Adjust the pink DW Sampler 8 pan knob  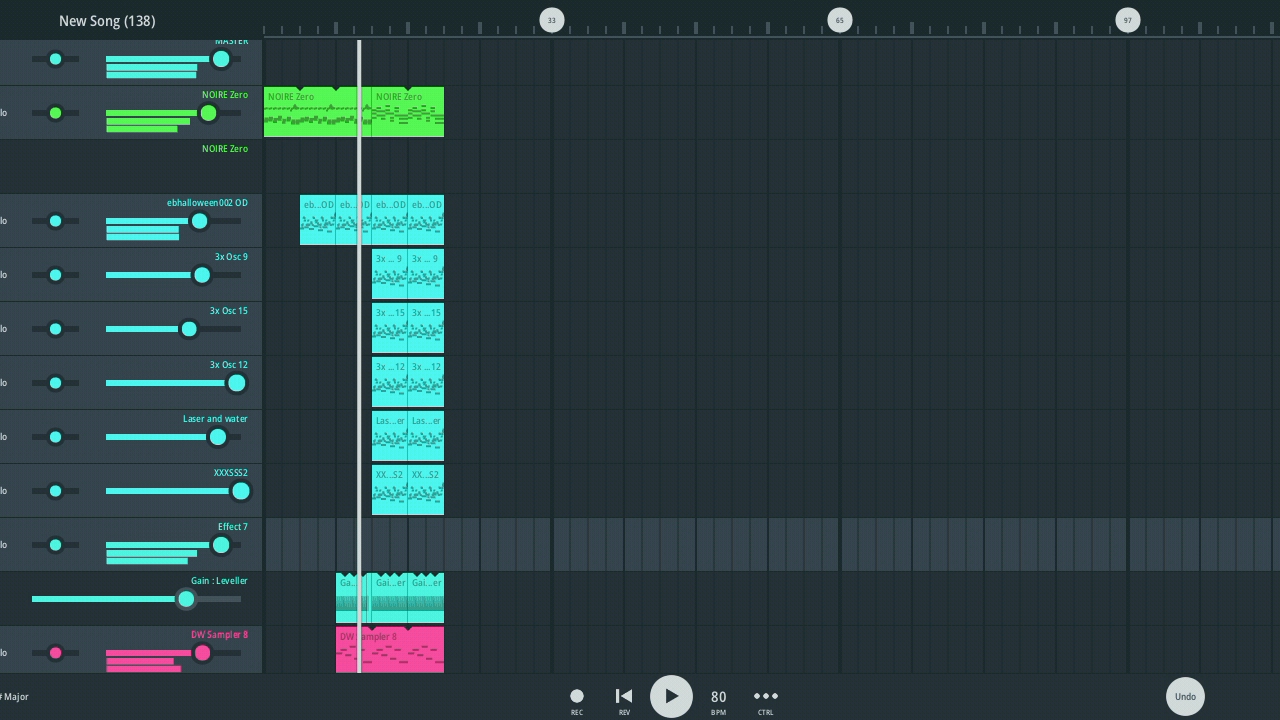(55, 653)
